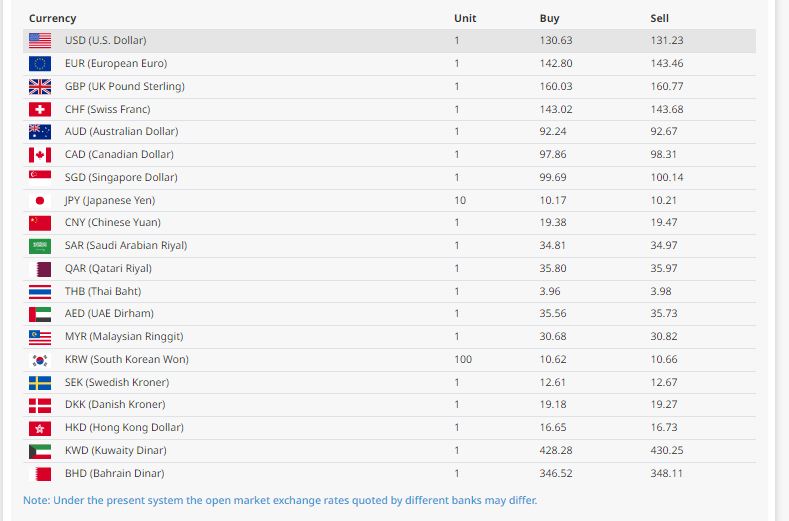This screenshot has width=789, height=521.
Task: Click the Hong Kong Dollar flag icon
Action: (x=40, y=428)
